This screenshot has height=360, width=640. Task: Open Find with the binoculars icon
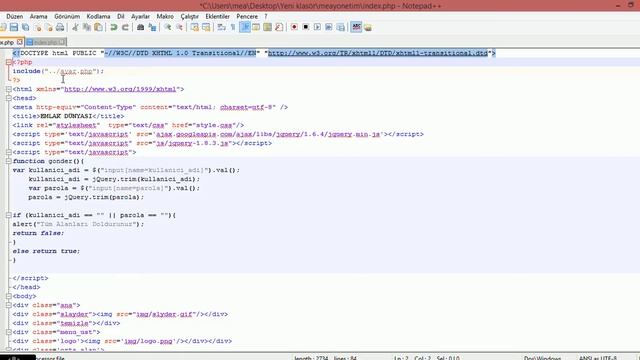pyautogui.click(x=140, y=27)
